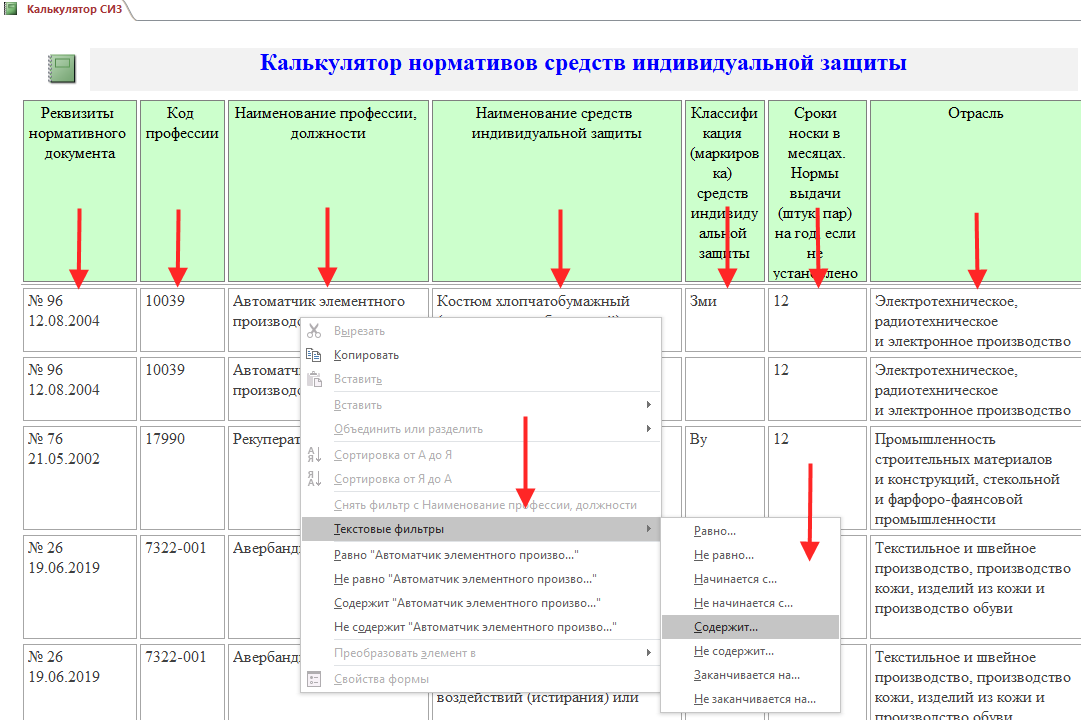Select Равно... in the text filters submenu
The image size is (1082, 721).
751,531
